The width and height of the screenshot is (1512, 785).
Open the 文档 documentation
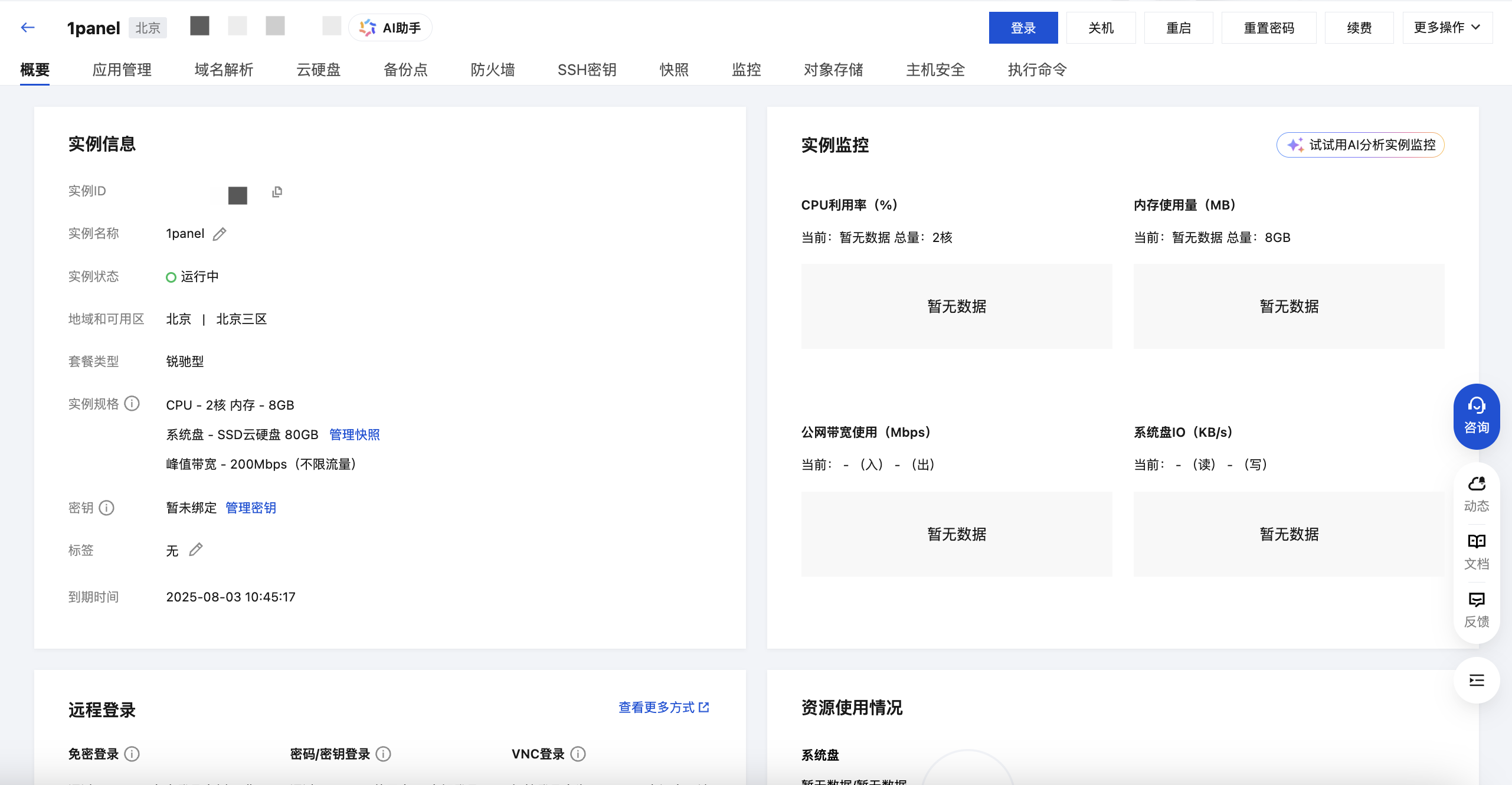tap(1477, 552)
